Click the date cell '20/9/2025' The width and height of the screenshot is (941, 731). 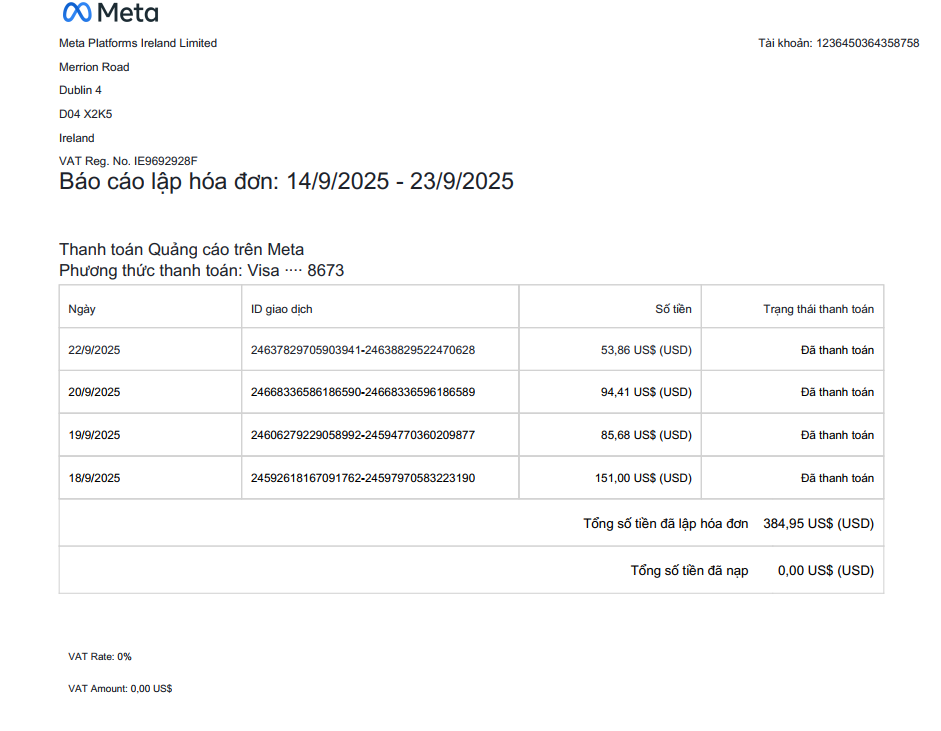pos(94,392)
